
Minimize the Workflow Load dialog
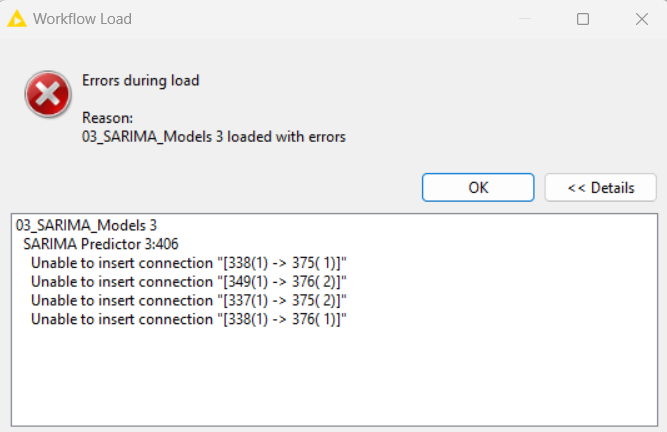[525, 19]
